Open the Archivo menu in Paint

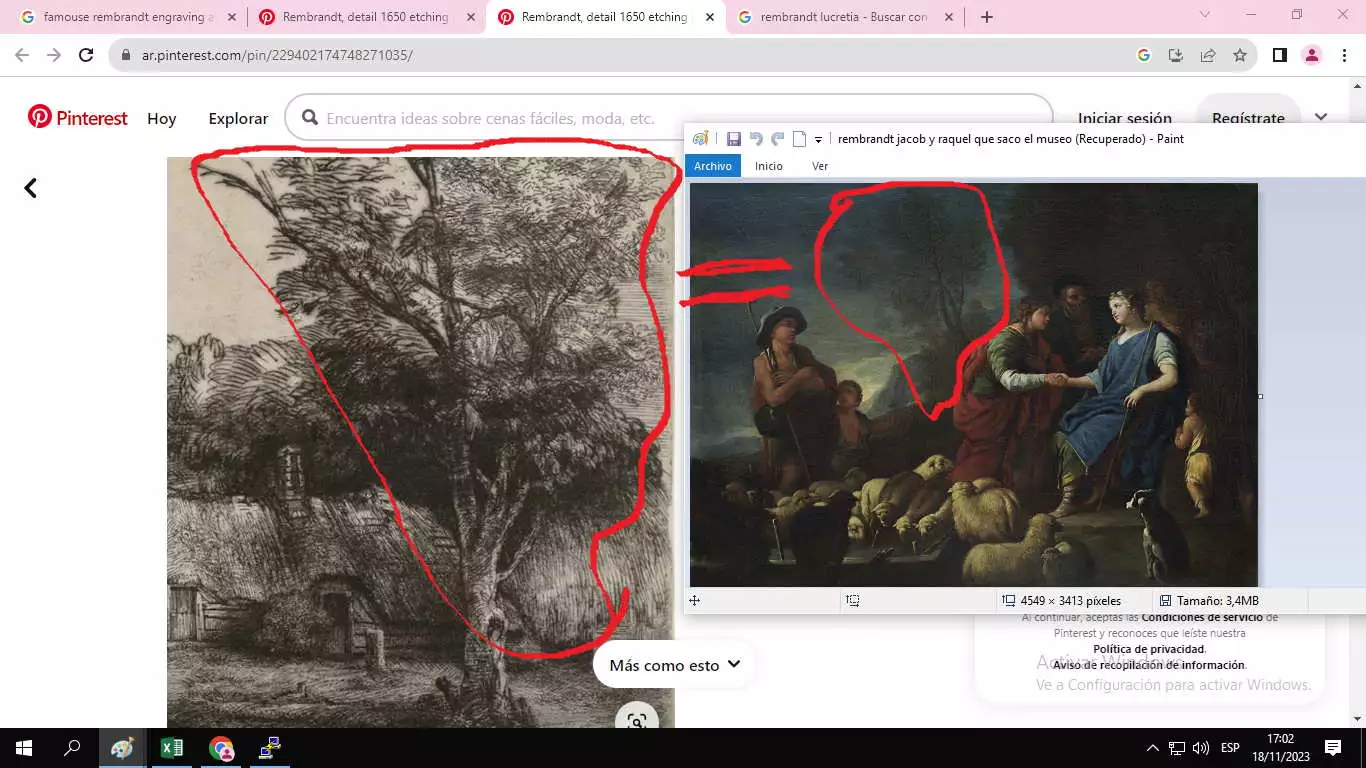point(713,166)
